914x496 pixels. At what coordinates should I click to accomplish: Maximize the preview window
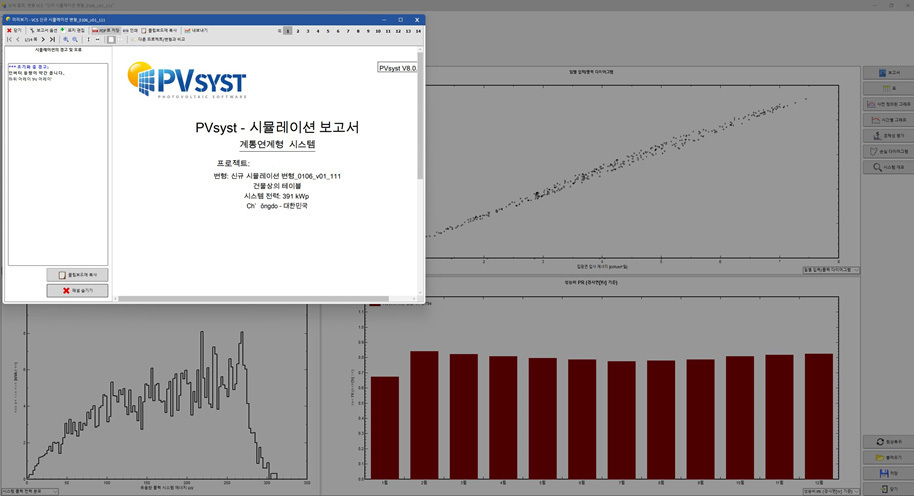point(400,19)
